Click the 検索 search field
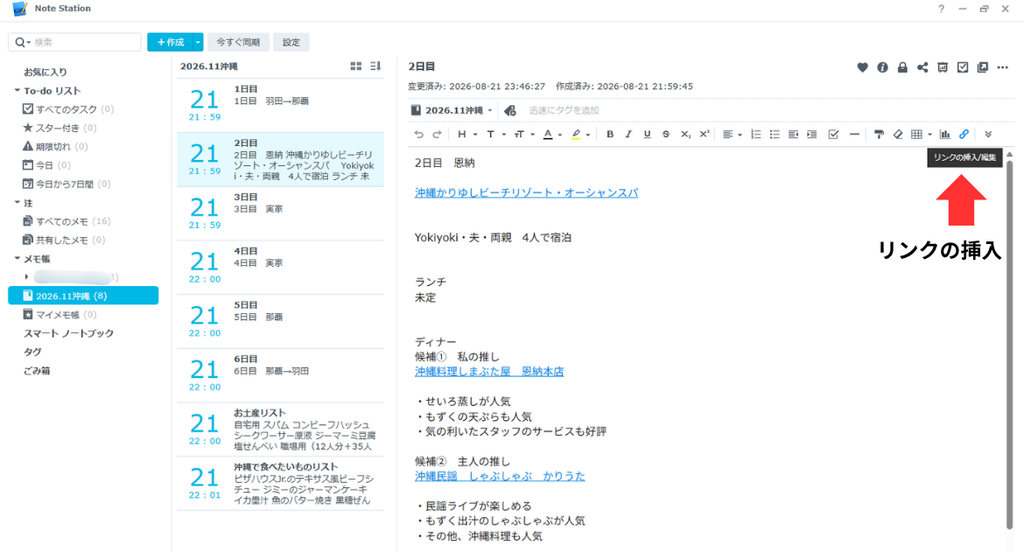 click(74, 42)
